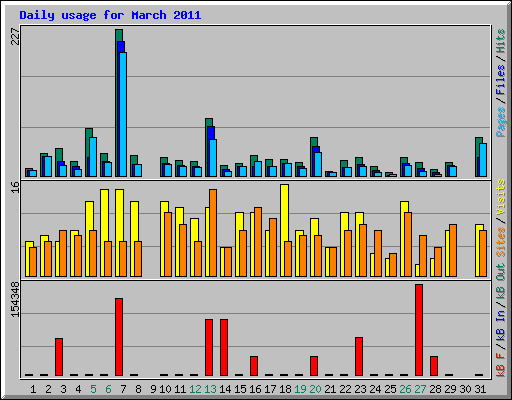Select the tall orange Sites bar for day 13
The height and width of the screenshot is (400, 512).
click(213, 233)
